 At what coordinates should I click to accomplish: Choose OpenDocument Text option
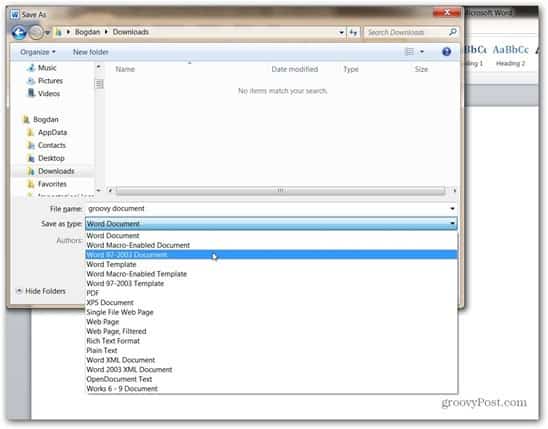(x=271, y=379)
